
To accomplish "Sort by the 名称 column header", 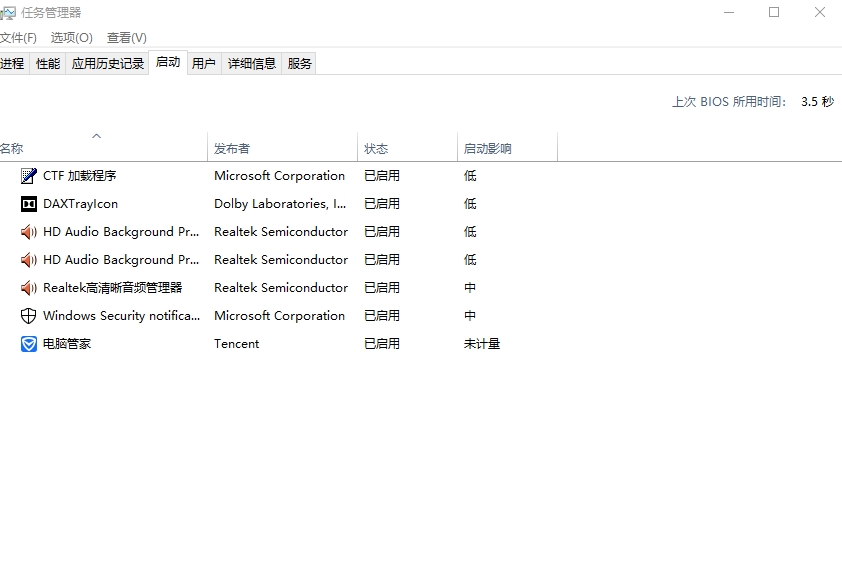I will pos(103,148).
